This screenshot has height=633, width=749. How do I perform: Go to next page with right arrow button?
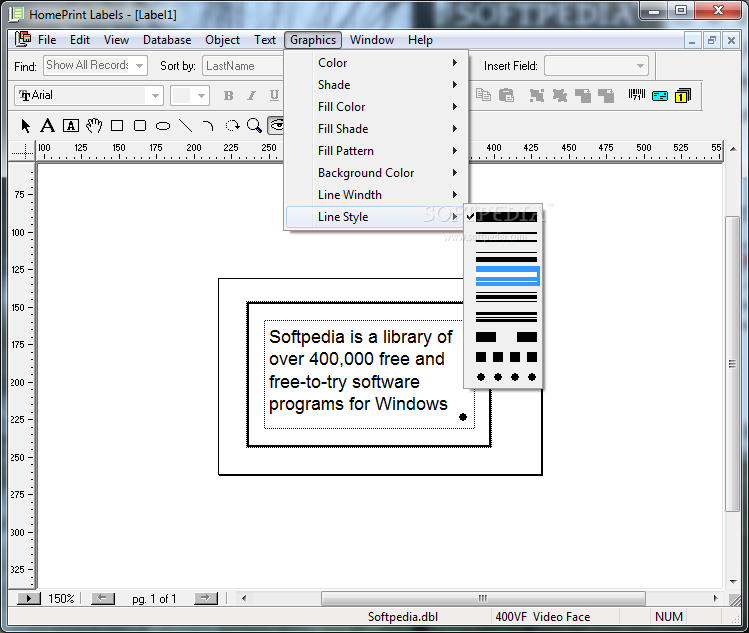point(205,598)
